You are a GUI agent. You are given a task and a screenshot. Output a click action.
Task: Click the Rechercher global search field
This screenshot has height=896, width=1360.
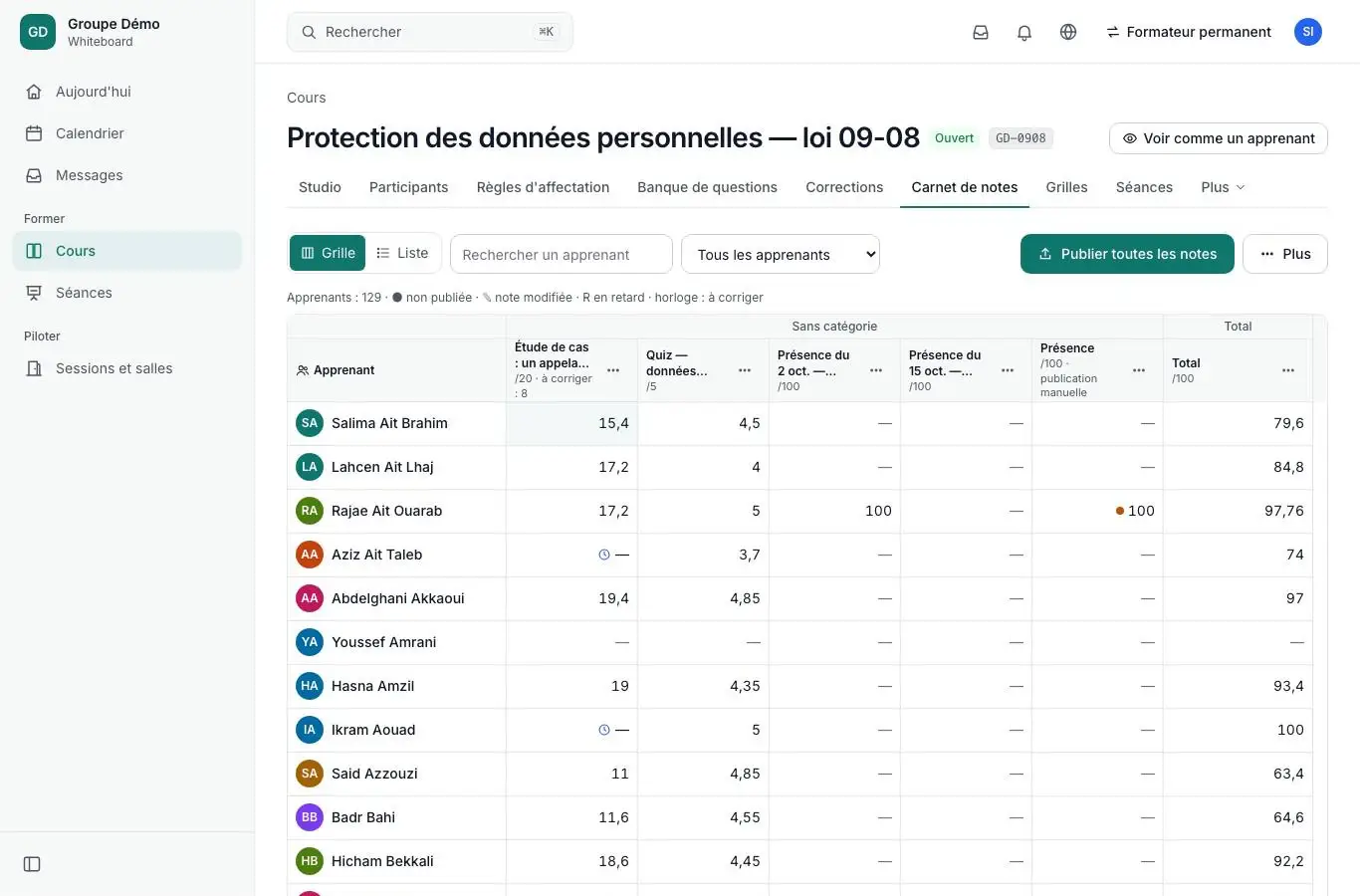tap(430, 32)
